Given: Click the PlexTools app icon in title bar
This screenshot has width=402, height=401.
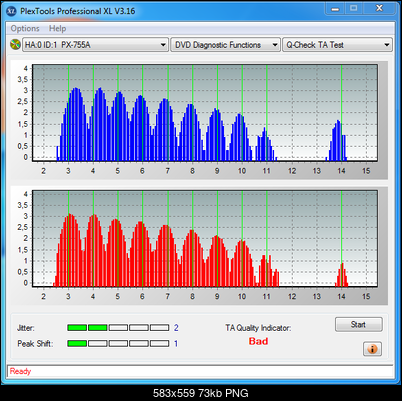Looking at the screenshot, I should 11,11.
